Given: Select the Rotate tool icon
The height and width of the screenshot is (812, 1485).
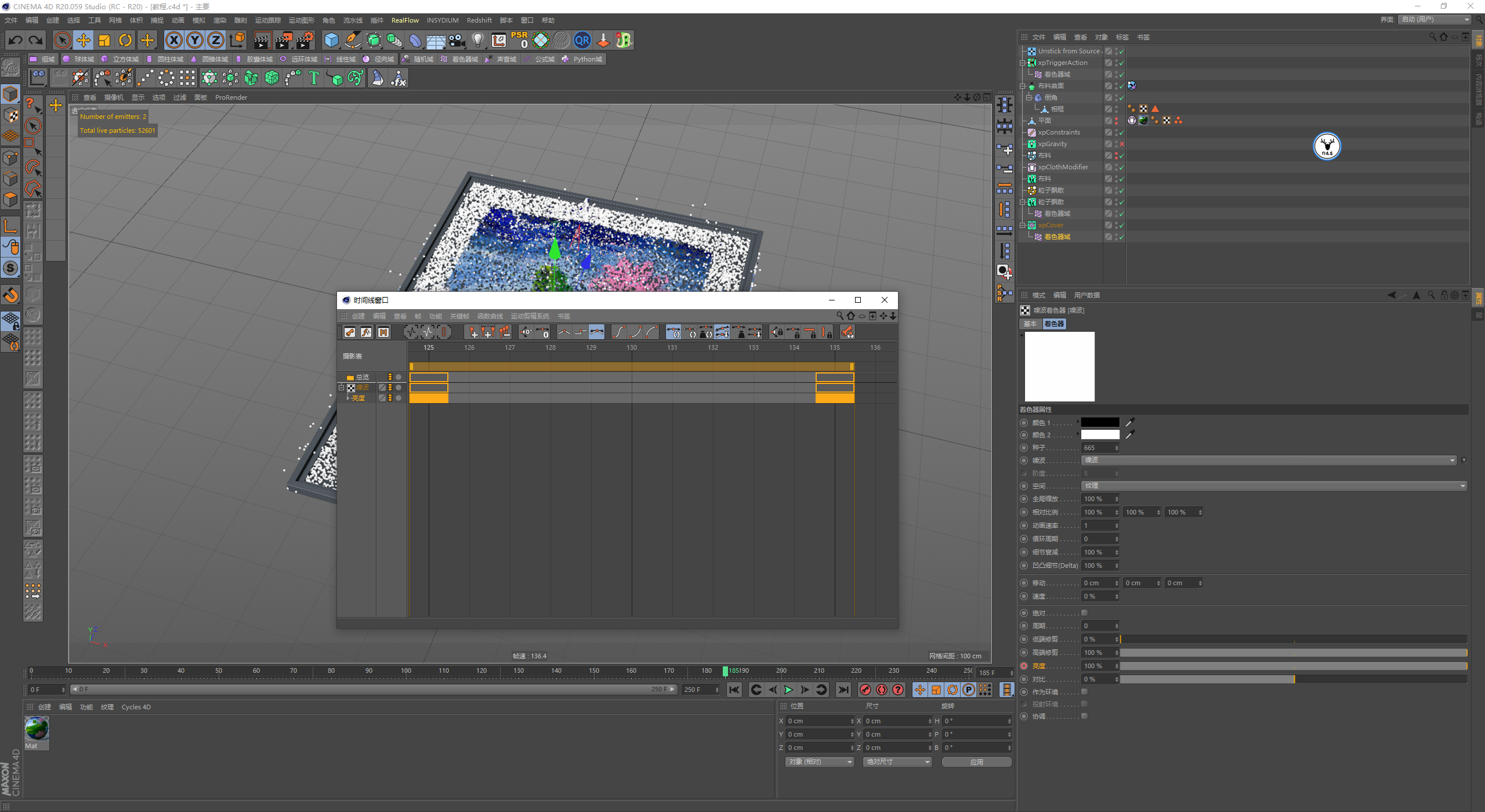Looking at the screenshot, I should coord(125,40).
